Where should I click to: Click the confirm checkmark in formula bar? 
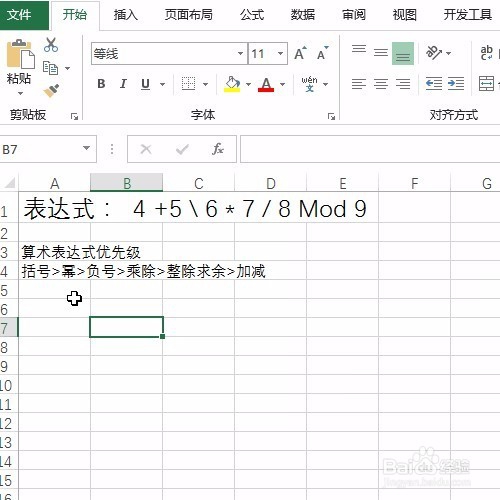(182, 149)
